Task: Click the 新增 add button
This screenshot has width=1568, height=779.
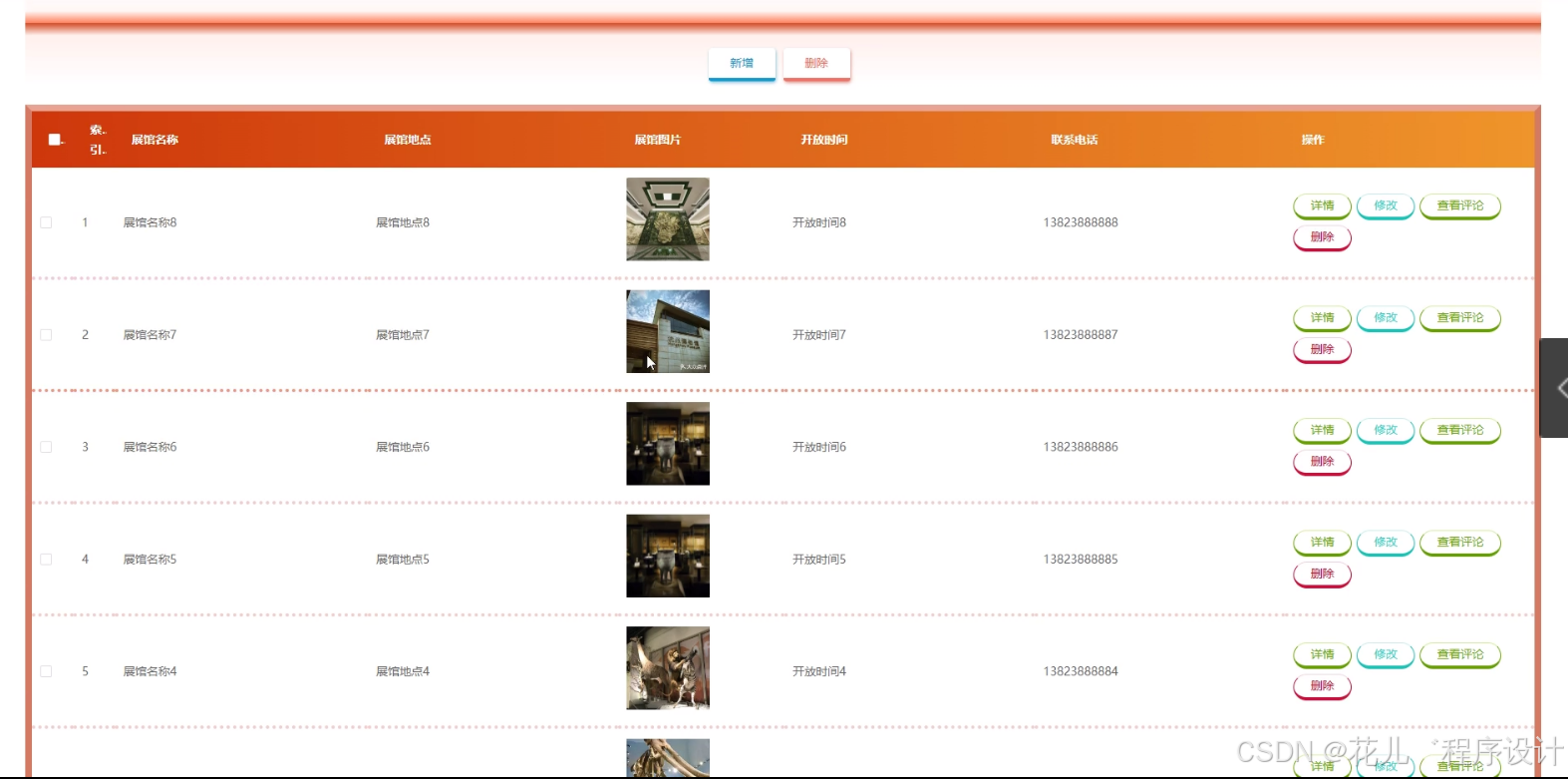Action: click(742, 63)
